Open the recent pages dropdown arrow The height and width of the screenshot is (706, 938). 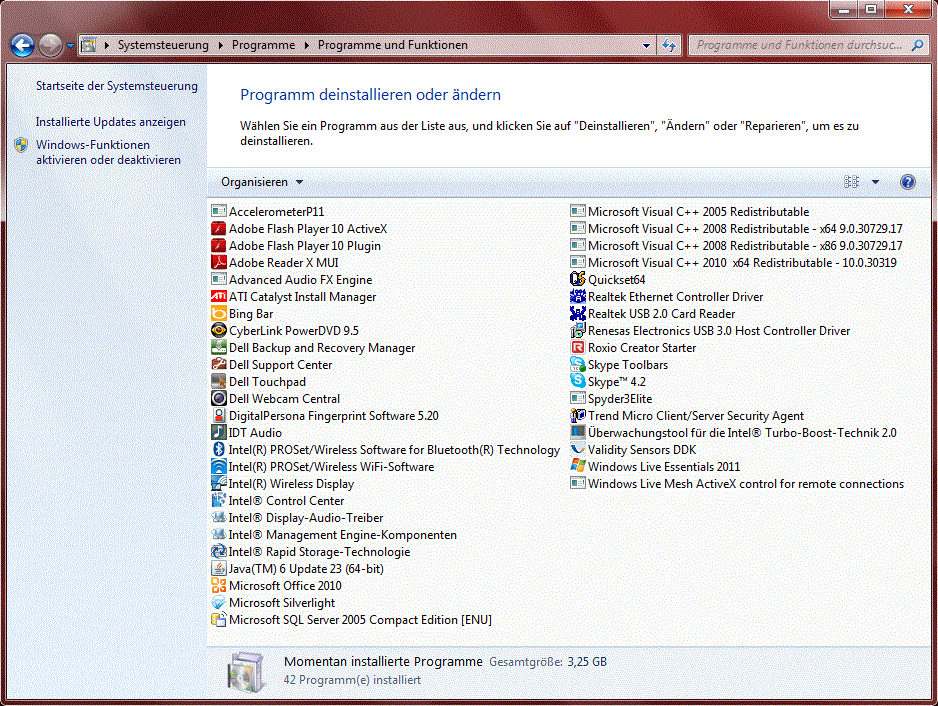click(70, 45)
